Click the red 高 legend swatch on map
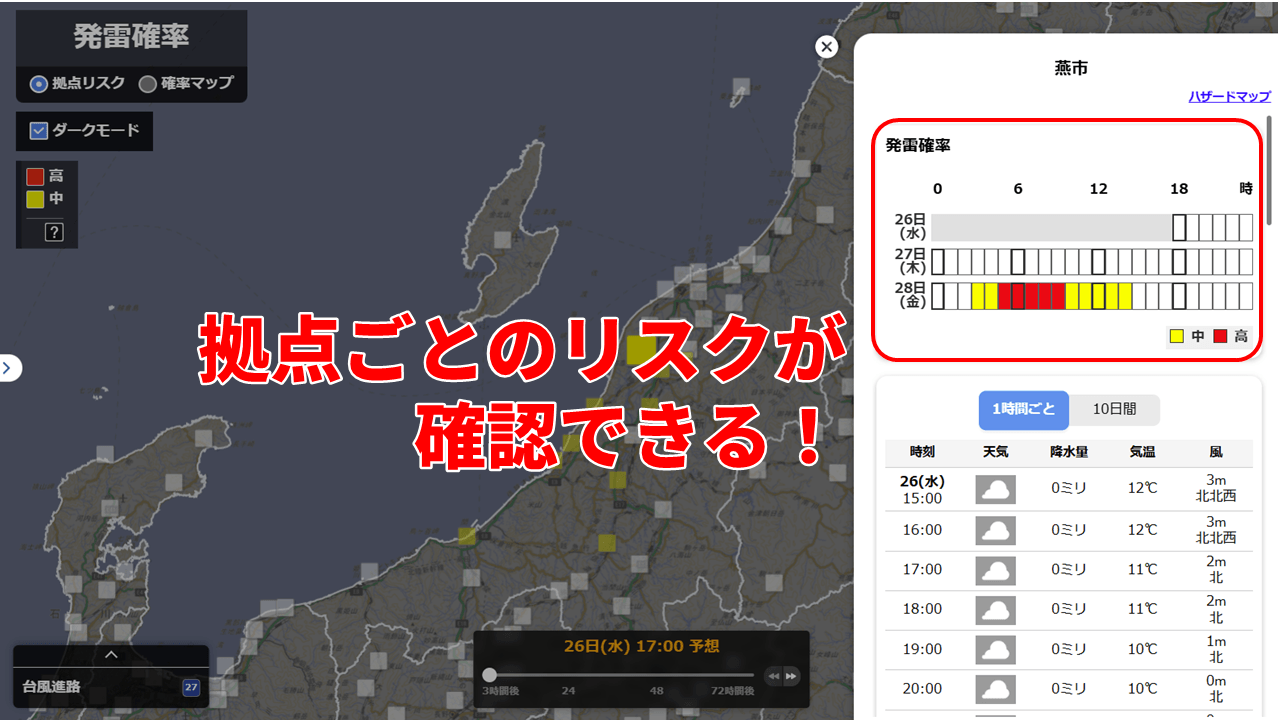Viewport: 1280px width, 720px height. [35, 176]
